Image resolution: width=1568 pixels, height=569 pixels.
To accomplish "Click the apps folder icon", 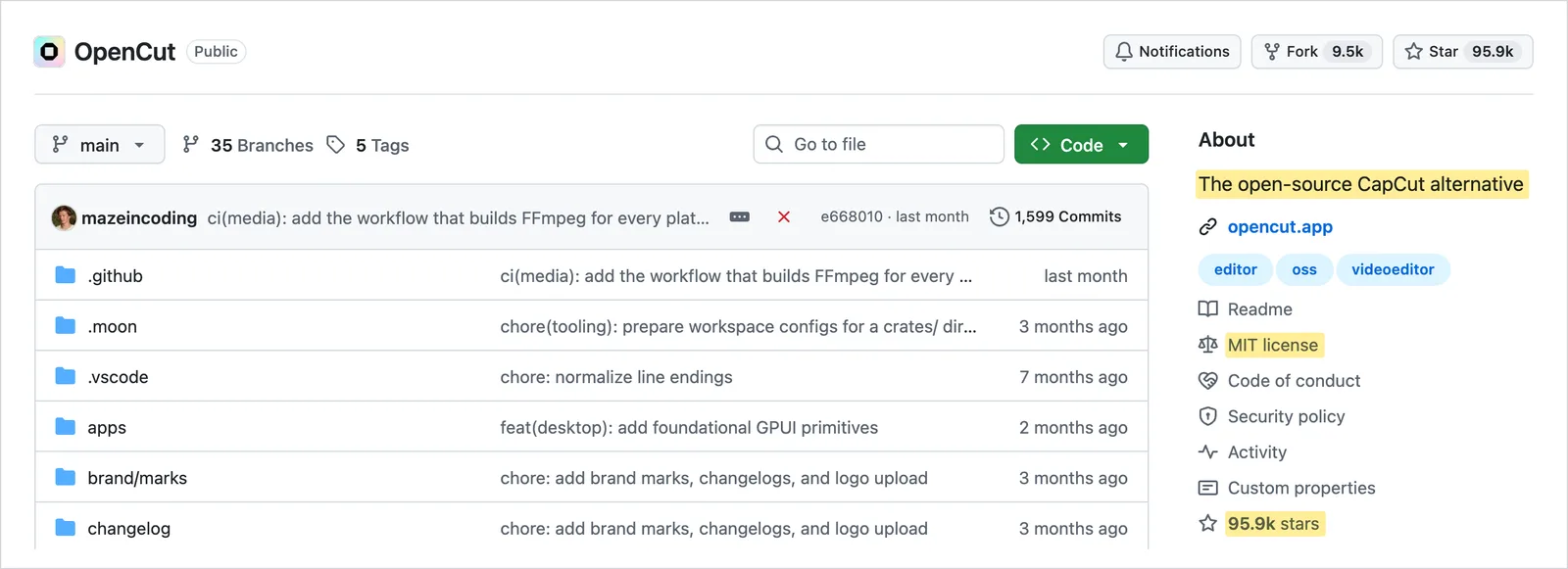I will tap(66, 426).
